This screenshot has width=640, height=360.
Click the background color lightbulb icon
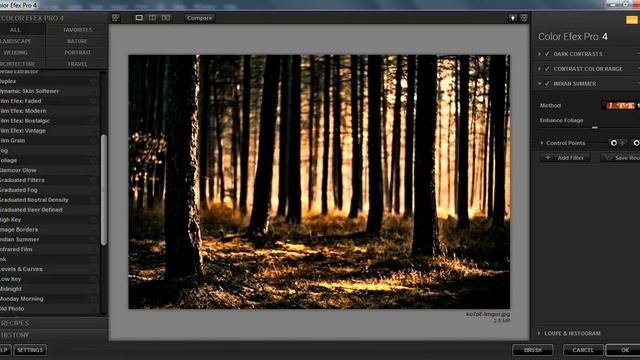(x=513, y=18)
